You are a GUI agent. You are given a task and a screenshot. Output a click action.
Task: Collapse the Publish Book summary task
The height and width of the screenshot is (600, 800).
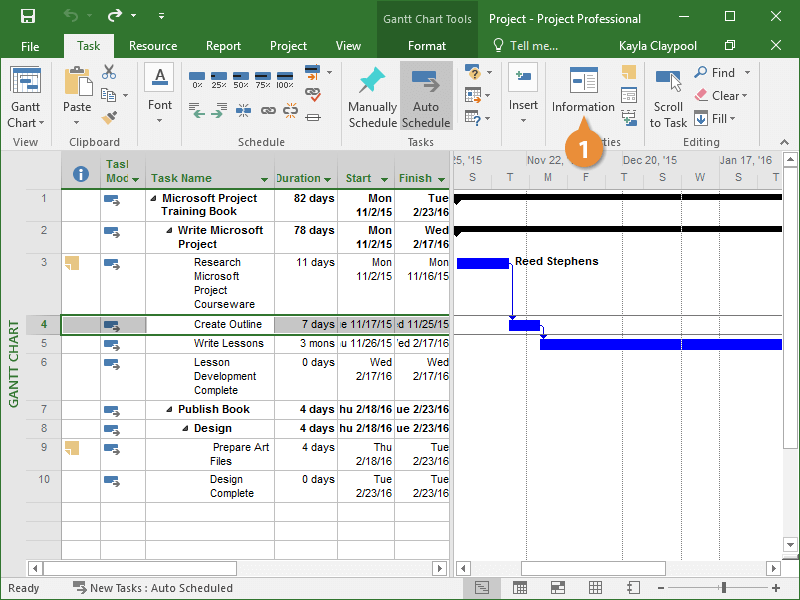(170, 410)
